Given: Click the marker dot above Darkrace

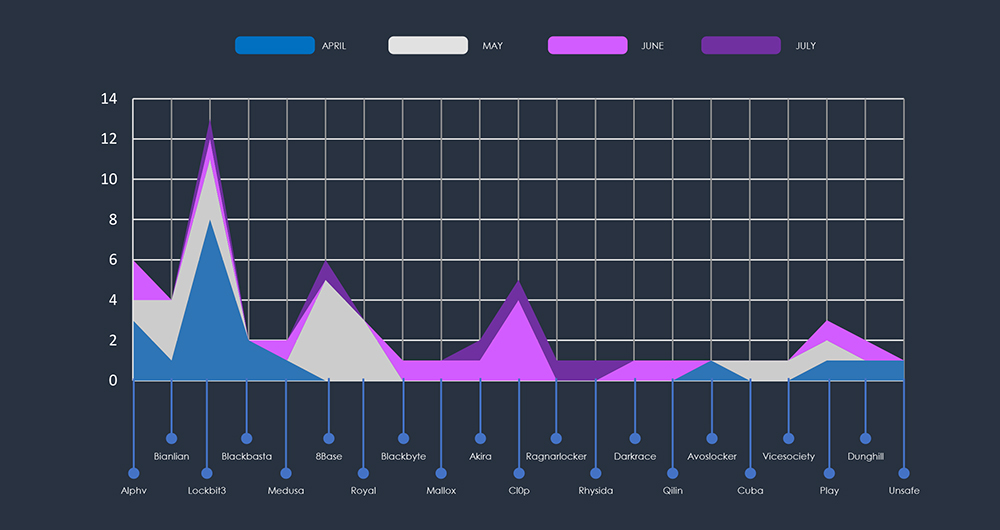Looking at the screenshot, I should click(635, 438).
